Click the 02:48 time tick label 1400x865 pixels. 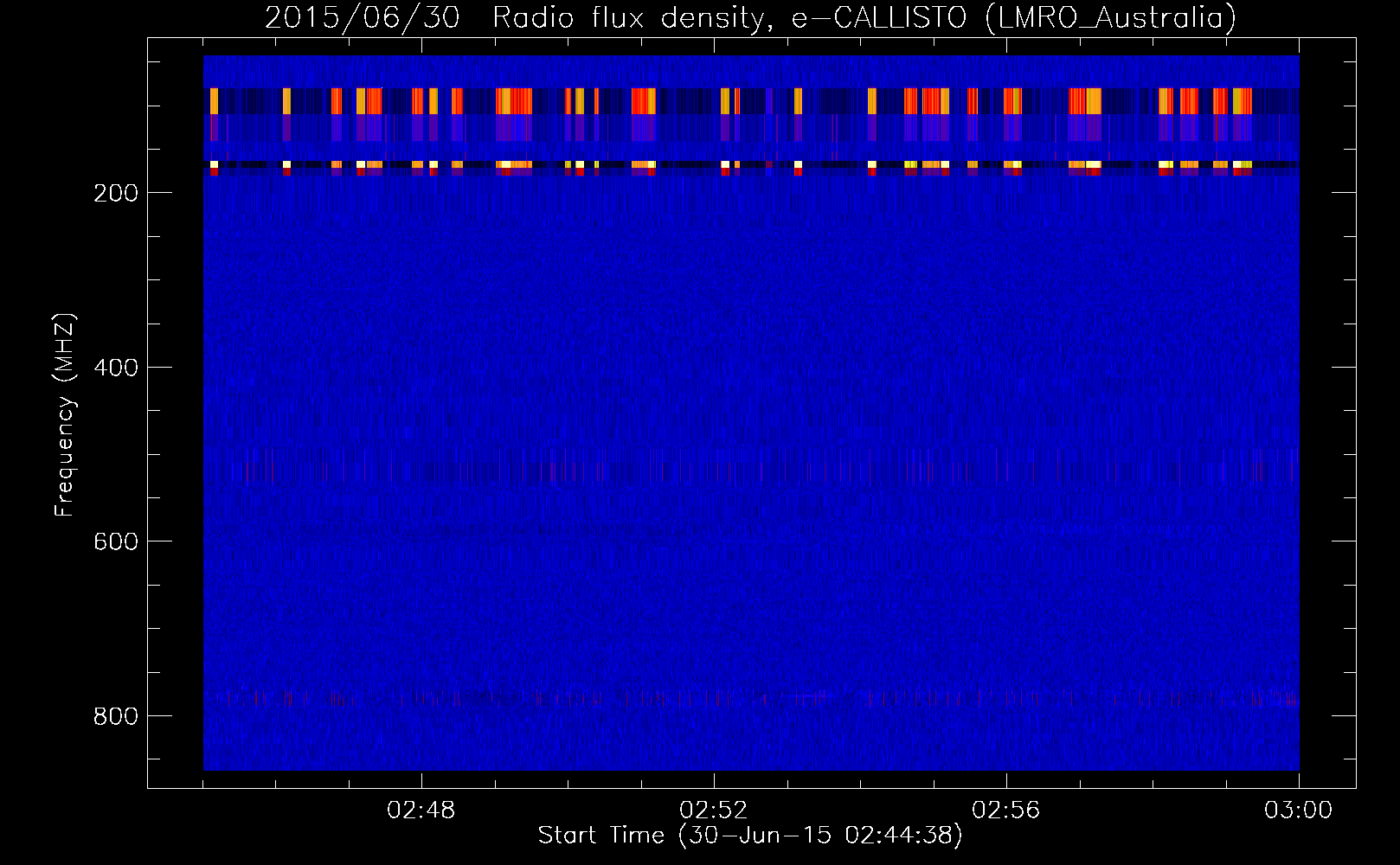pos(421,811)
